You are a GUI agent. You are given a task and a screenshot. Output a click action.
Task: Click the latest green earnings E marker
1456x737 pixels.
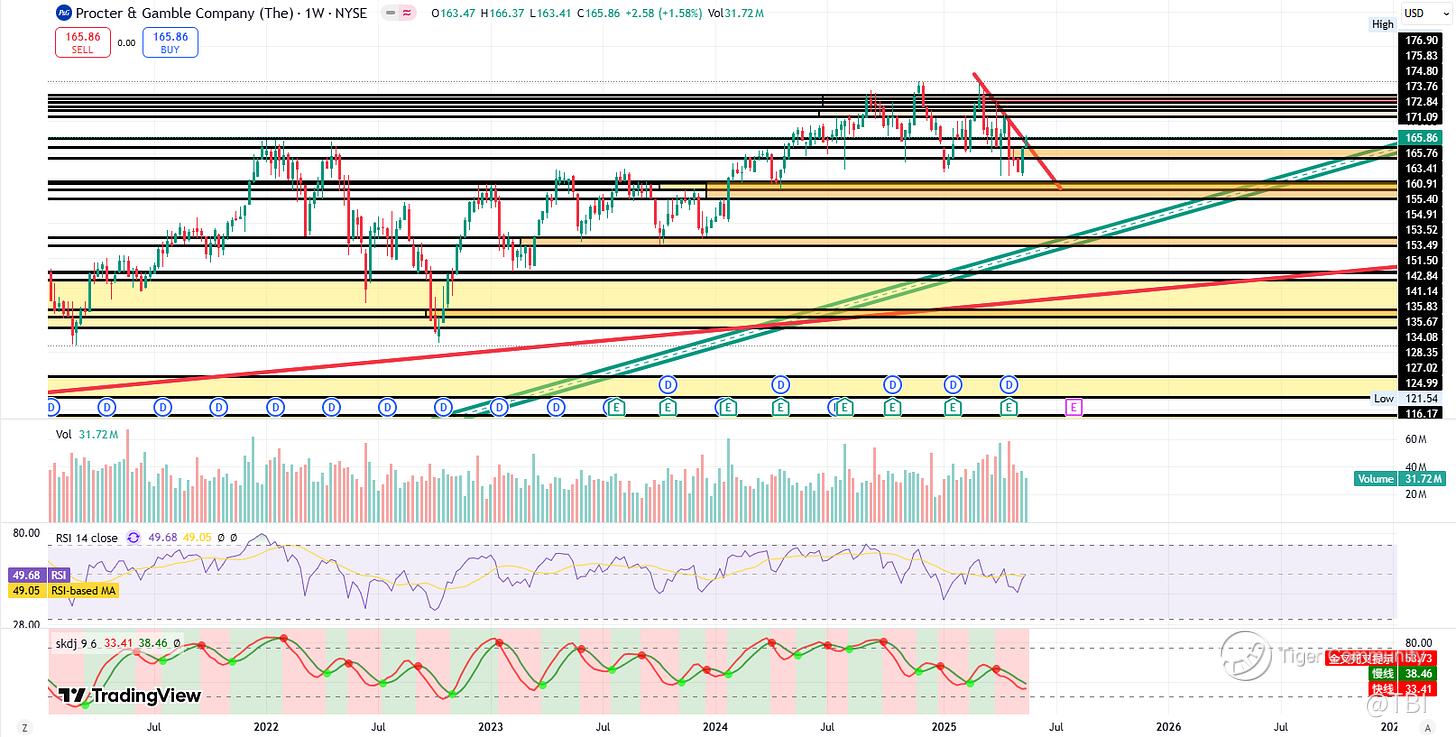click(x=1009, y=407)
